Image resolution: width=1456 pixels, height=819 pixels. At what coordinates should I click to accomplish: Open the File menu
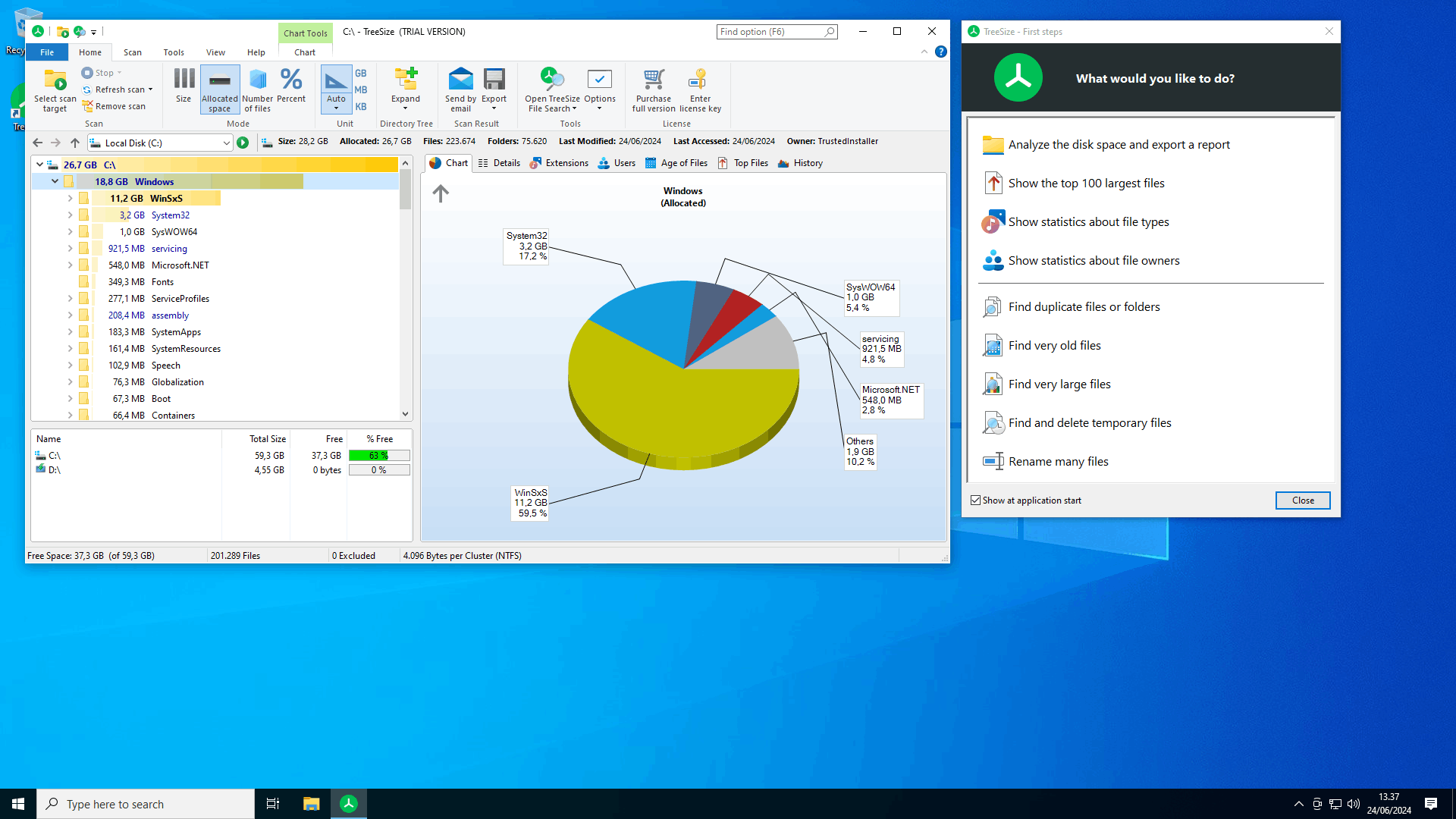click(x=47, y=52)
